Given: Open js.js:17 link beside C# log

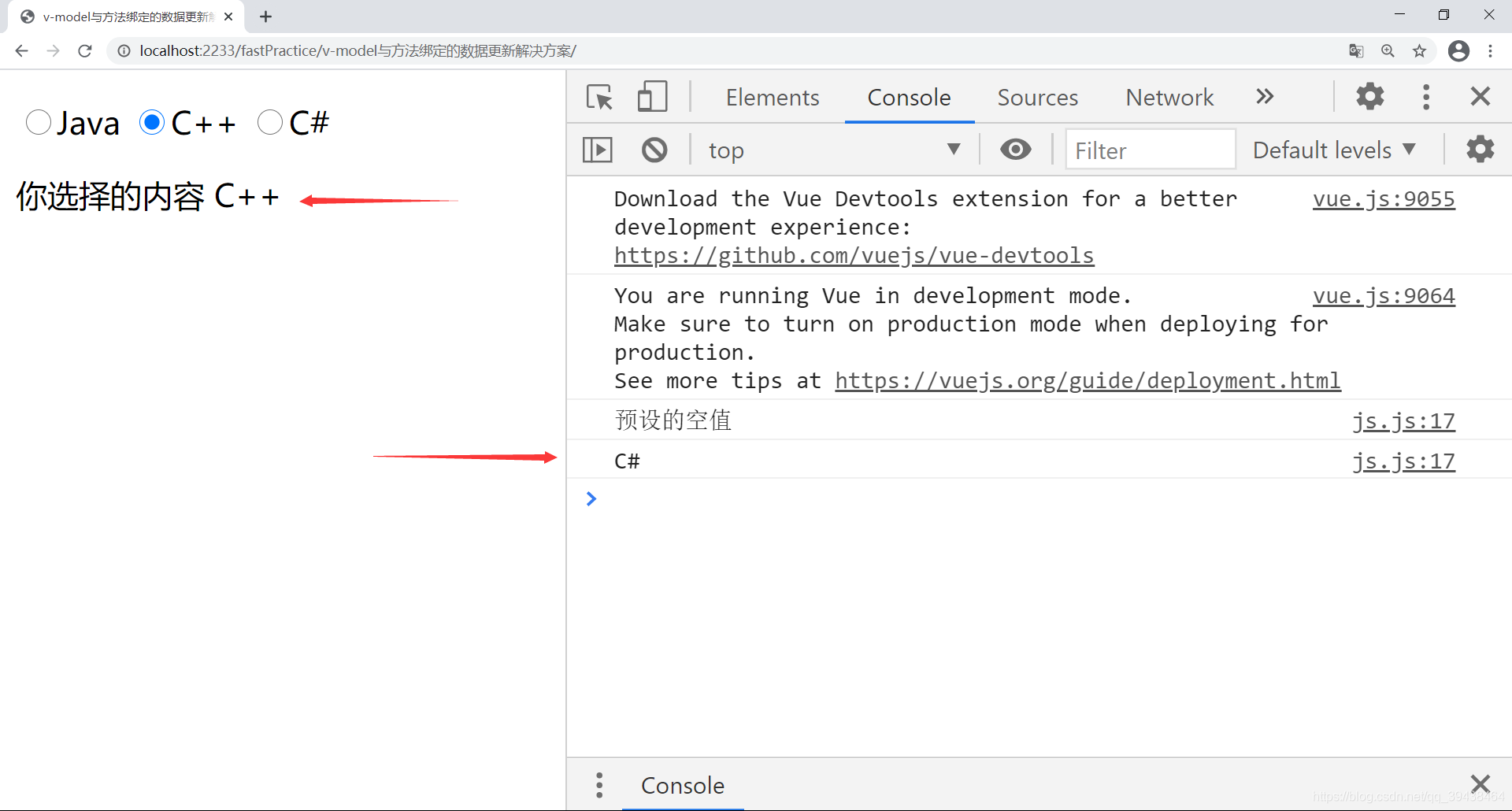Looking at the screenshot, I should [x=1403, y=461].
